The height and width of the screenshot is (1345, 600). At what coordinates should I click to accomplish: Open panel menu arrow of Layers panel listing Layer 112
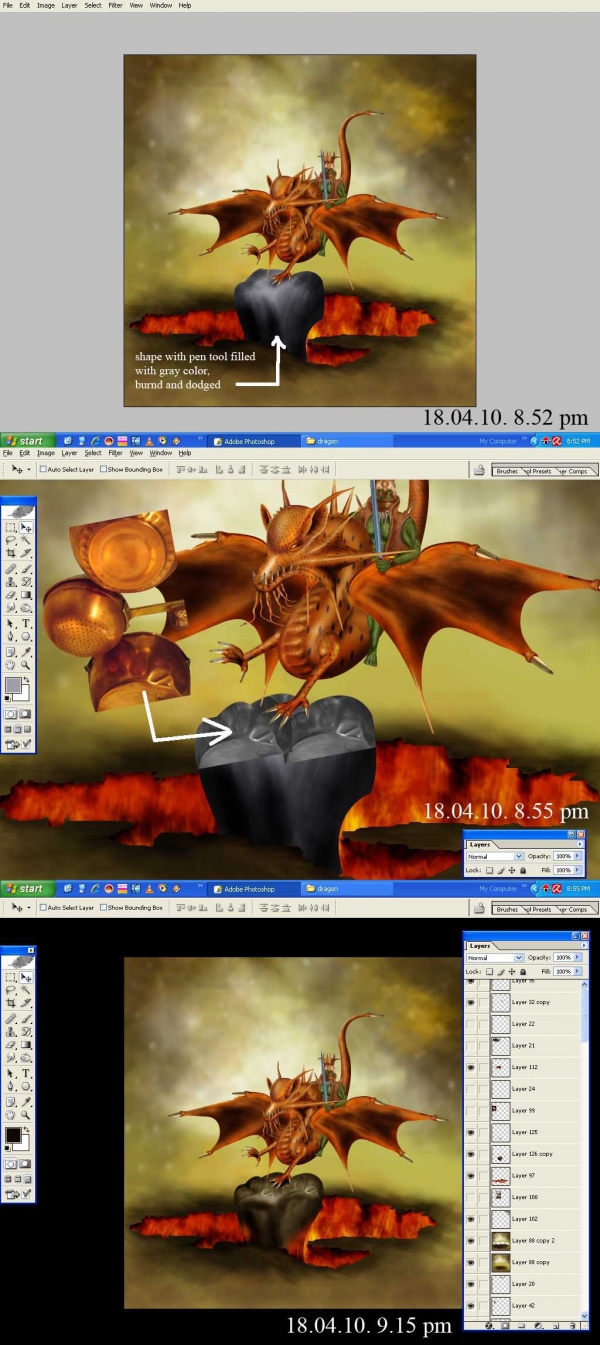click(x=584, y=946)
